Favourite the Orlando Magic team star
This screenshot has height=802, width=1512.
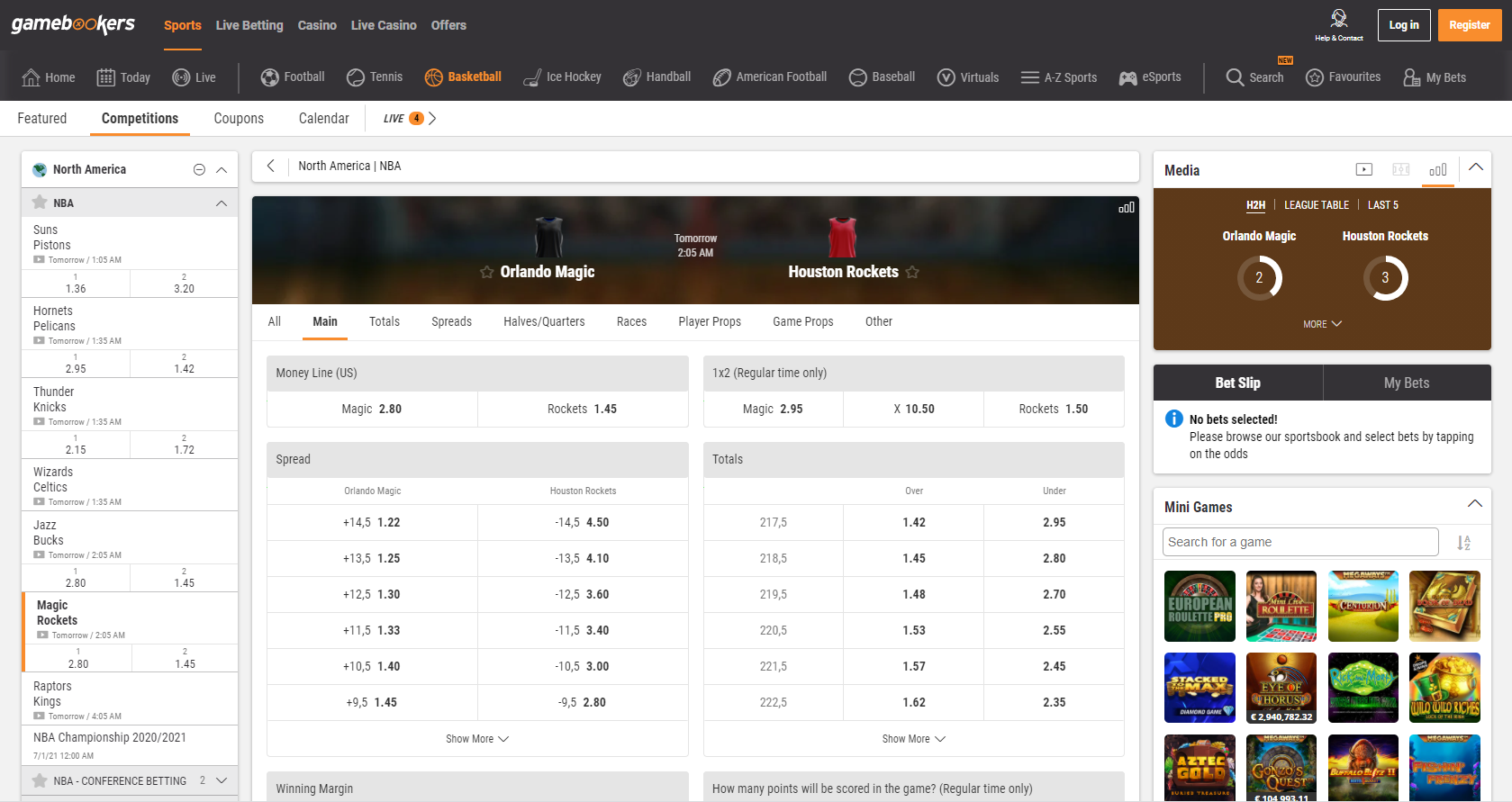coord(487,272)
